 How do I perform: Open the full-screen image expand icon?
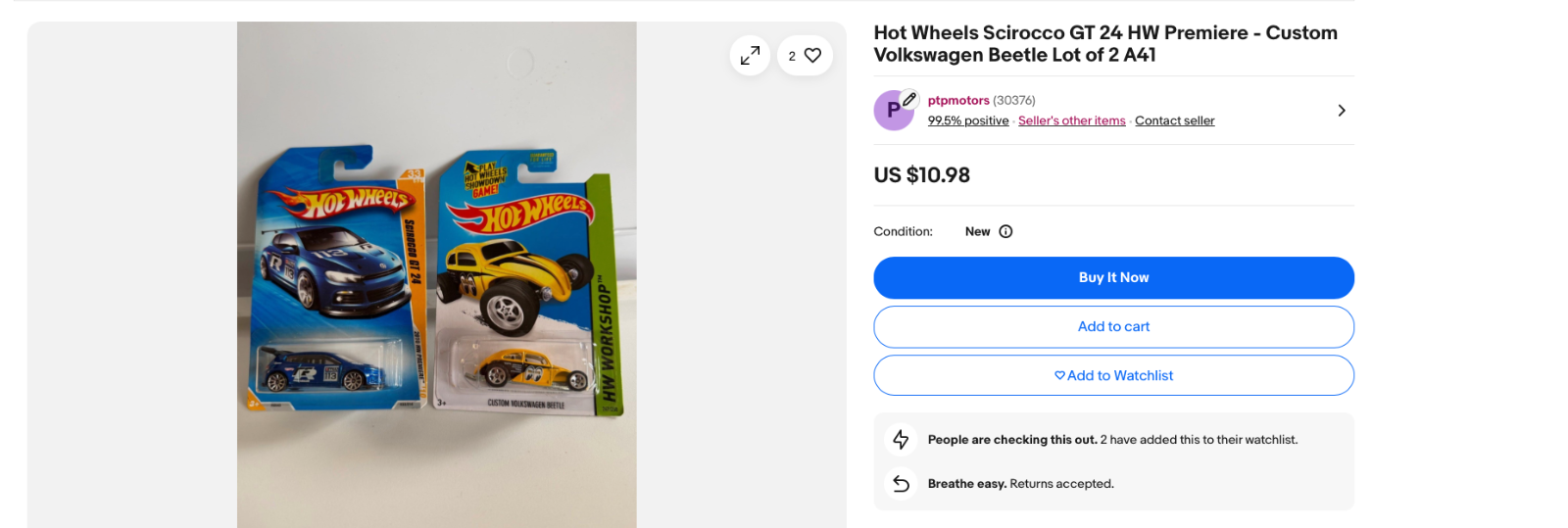(x=750, y=56)
